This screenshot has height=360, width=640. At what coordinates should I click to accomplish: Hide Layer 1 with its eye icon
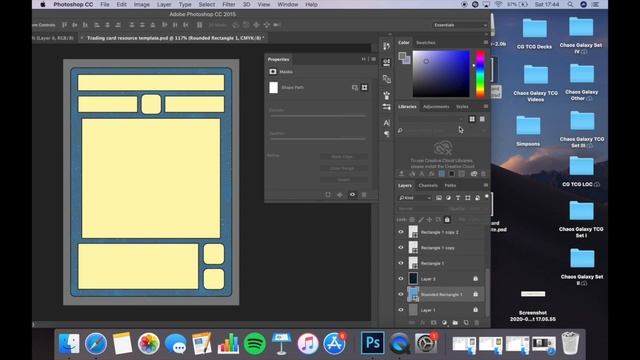click(401, 309)
